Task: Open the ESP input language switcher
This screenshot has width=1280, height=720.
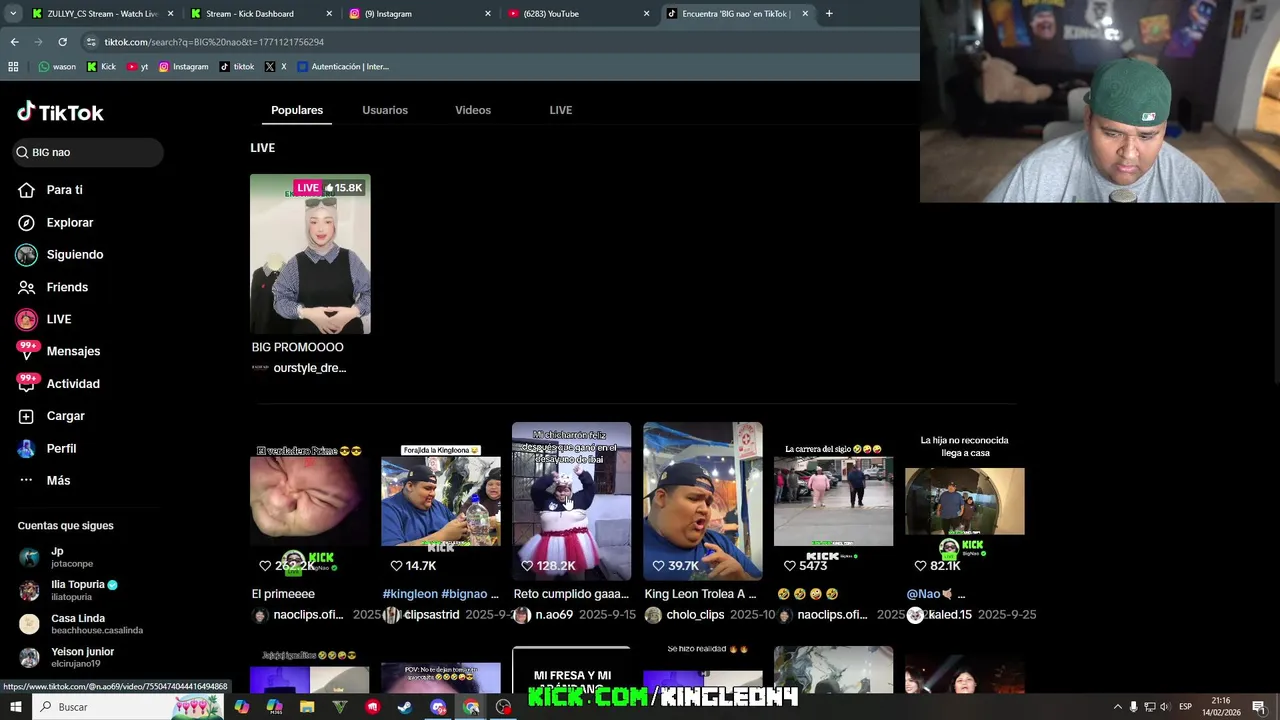Action: (1186, 707)
